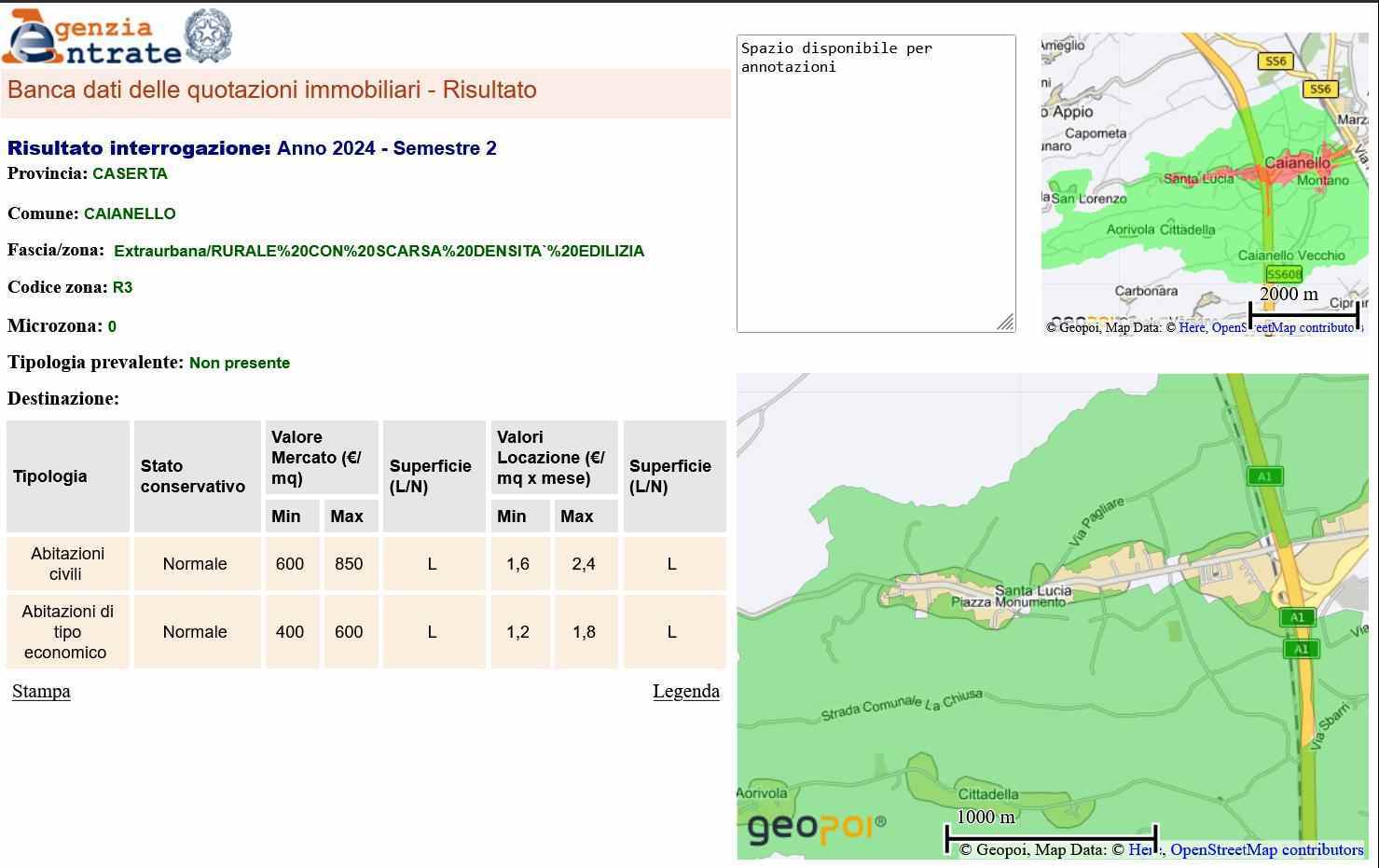
Task: Click Santa Lucia label on large map
Action: click(1033, 590)
